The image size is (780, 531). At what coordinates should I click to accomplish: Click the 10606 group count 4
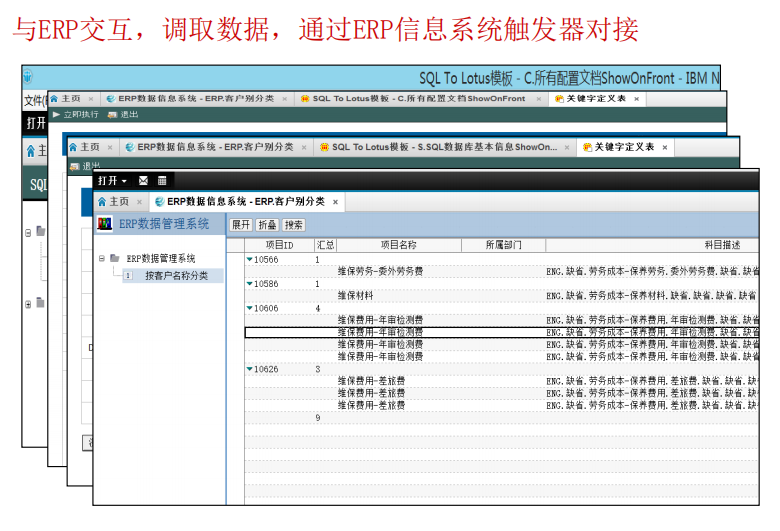[x=318, y=308]
